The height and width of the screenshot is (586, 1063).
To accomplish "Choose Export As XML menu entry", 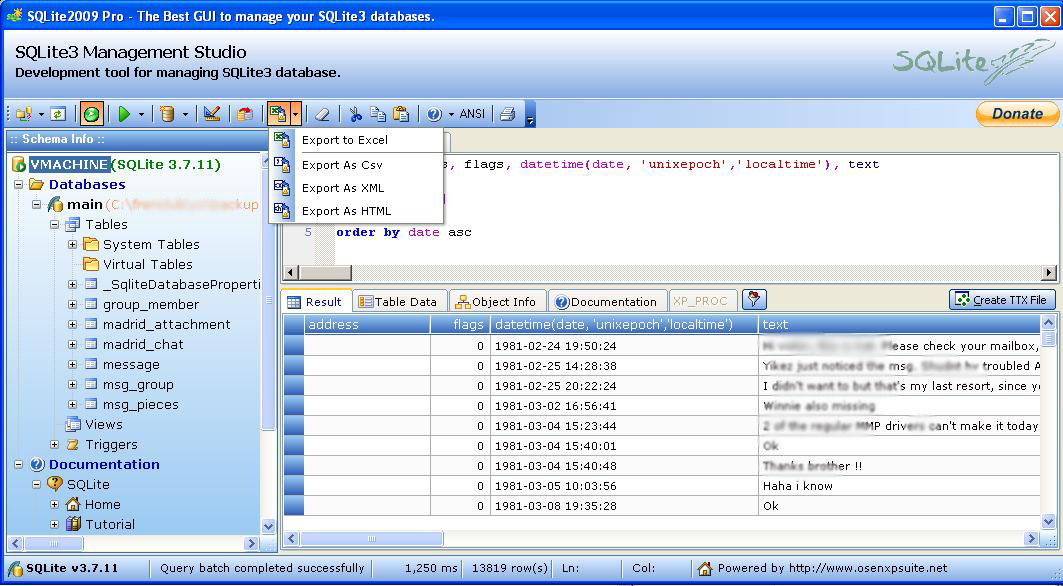I will pos(356,188).
